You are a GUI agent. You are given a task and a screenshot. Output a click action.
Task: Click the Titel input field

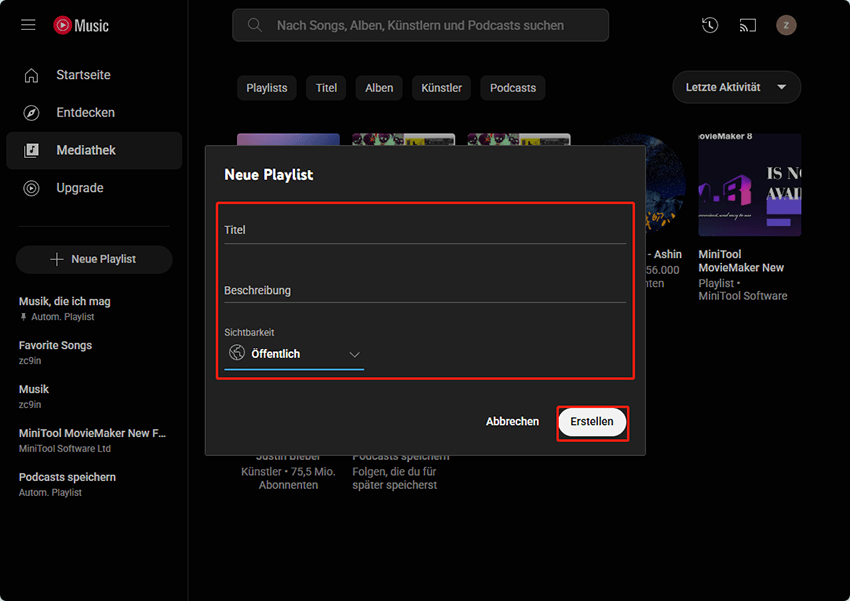coord(425,230)
